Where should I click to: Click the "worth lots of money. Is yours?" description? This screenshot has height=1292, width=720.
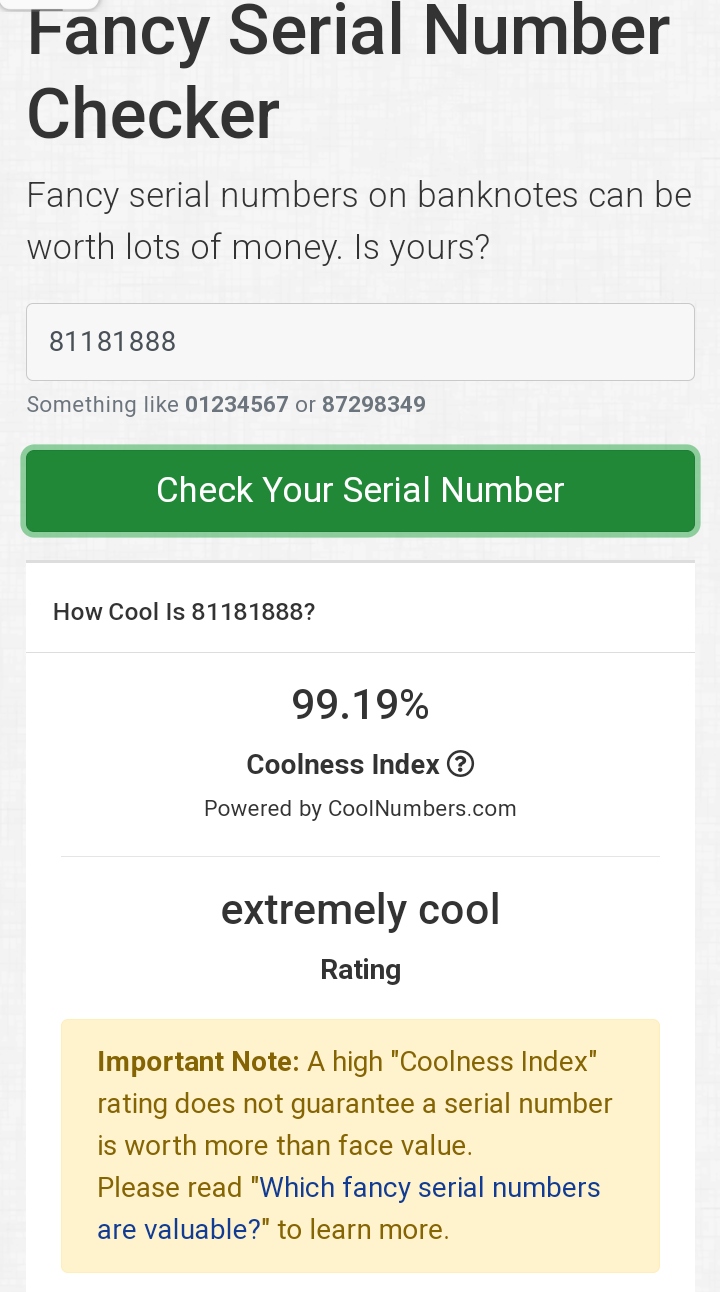coord(258,247)
